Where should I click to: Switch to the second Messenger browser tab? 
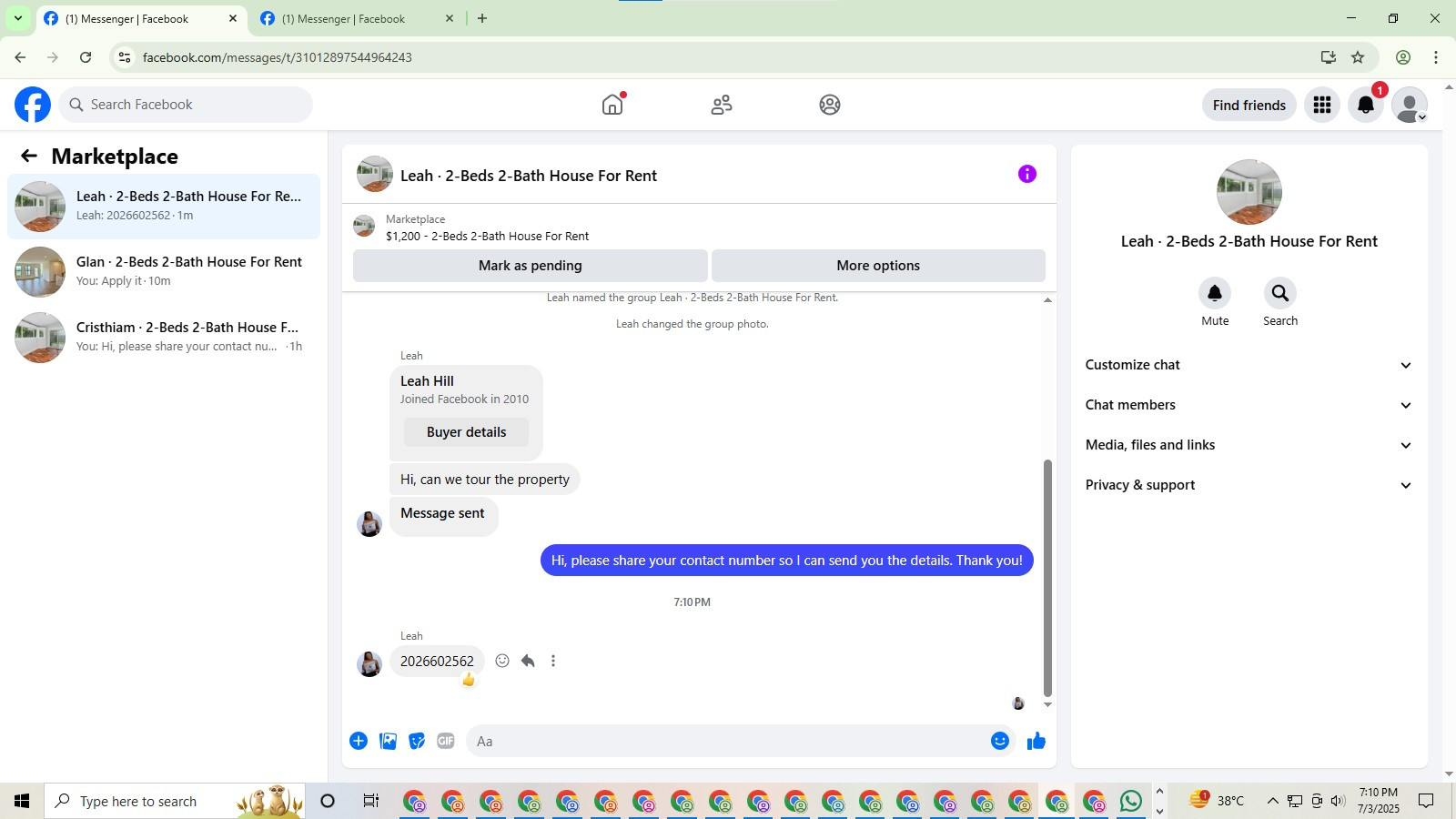point(356,18)
